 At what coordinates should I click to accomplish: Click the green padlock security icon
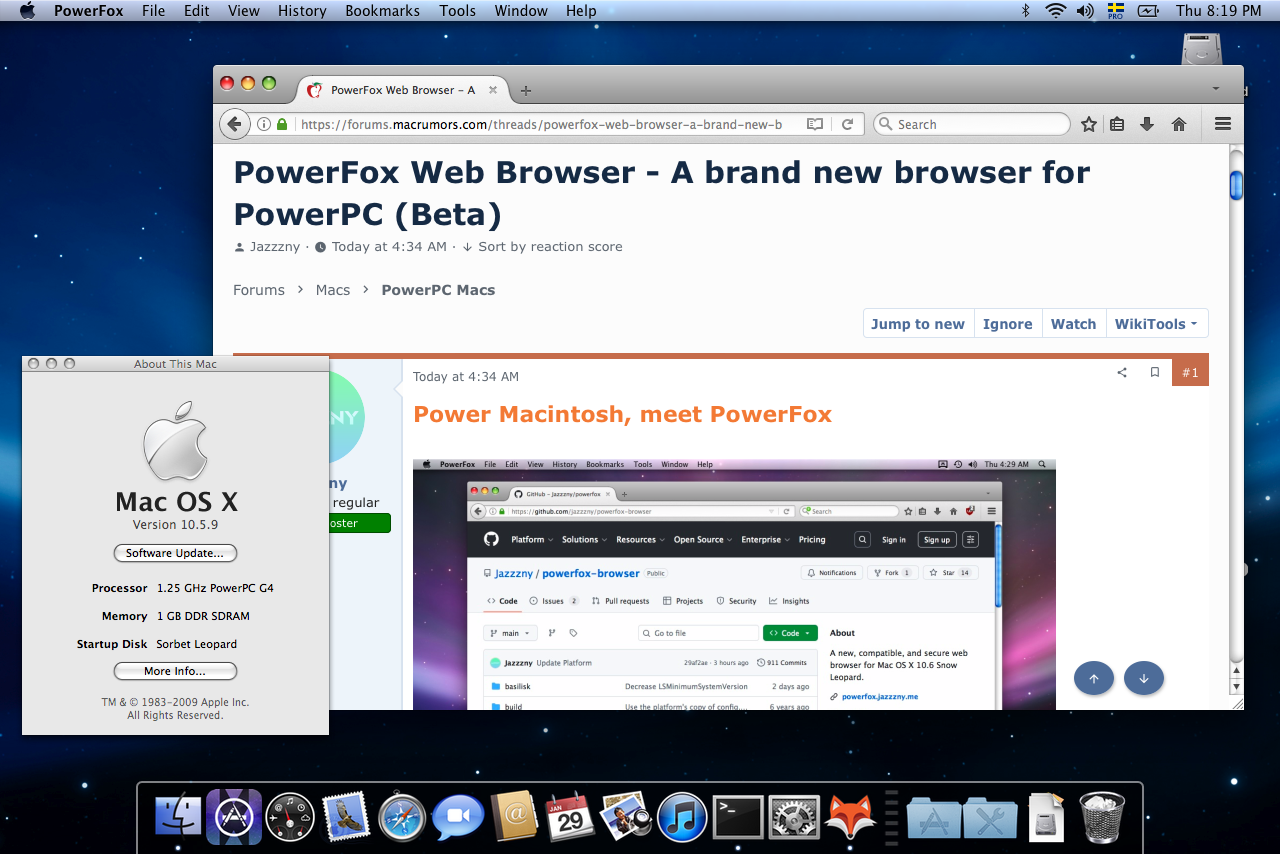[282, 124]
